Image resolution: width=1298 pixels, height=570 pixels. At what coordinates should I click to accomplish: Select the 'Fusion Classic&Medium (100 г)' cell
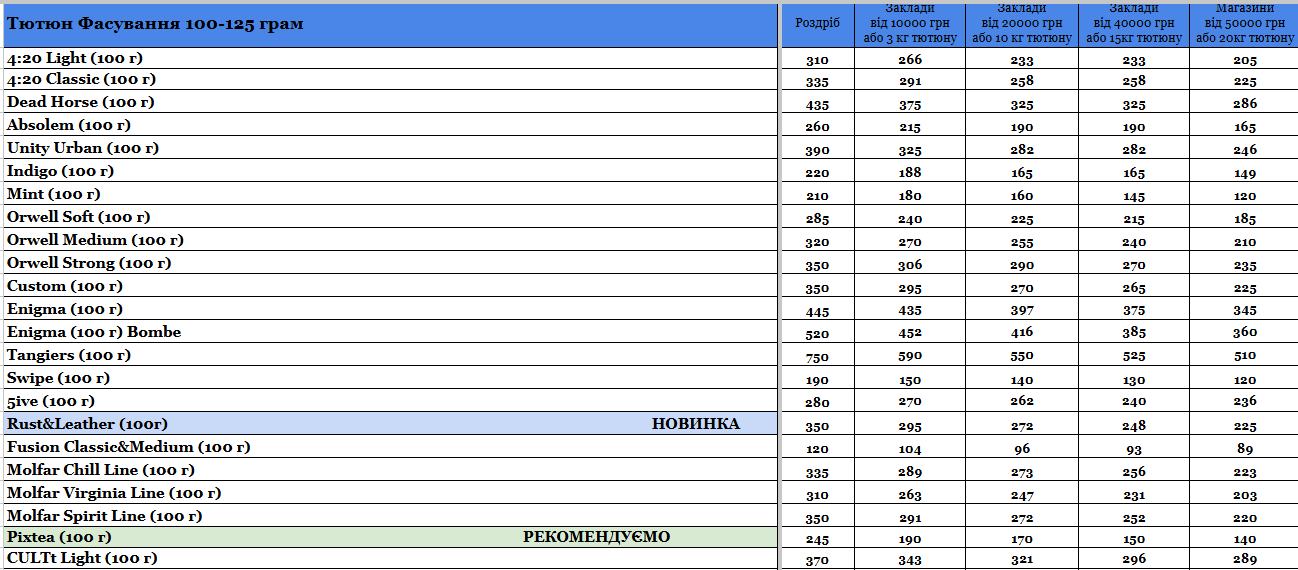tap(389, 447)
